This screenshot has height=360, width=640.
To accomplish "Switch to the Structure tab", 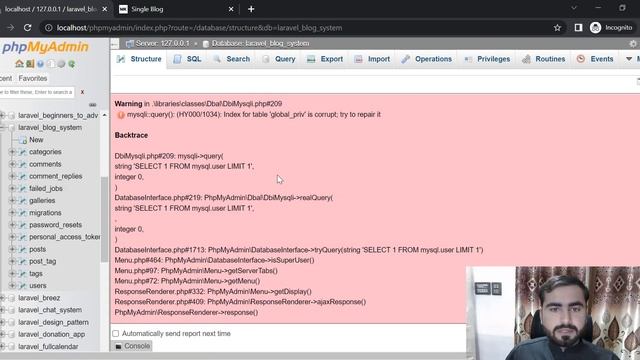I will 139,59.
